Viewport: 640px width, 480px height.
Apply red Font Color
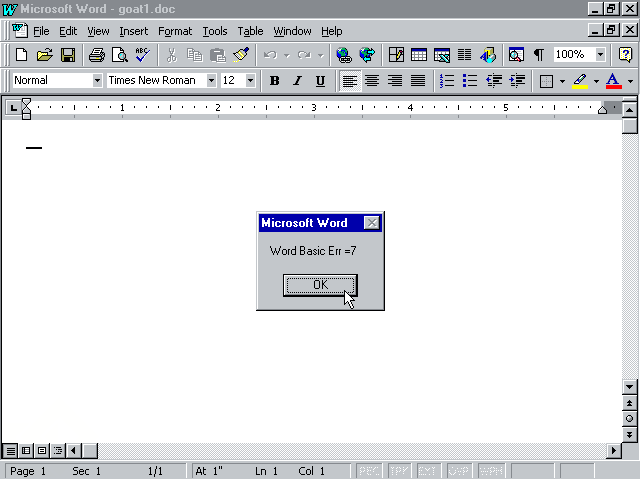(x=613, y=81)
